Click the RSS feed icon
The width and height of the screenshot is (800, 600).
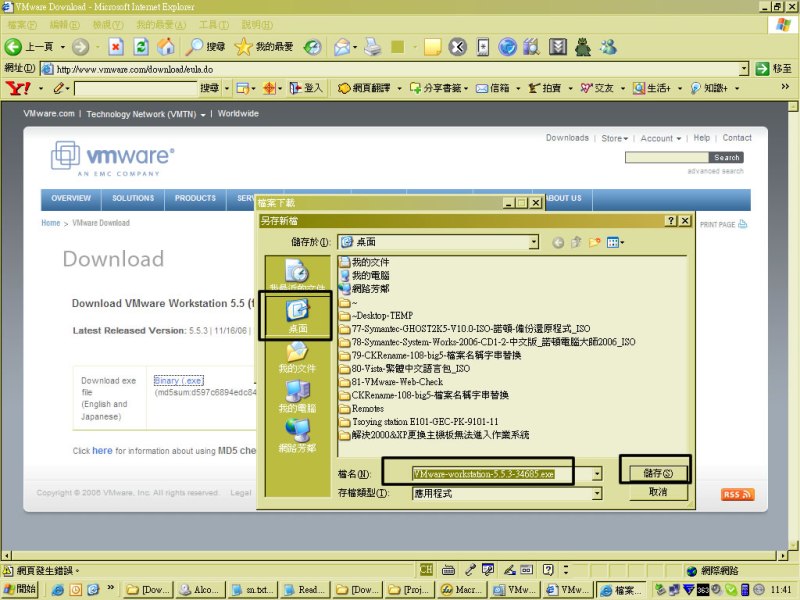737,494
